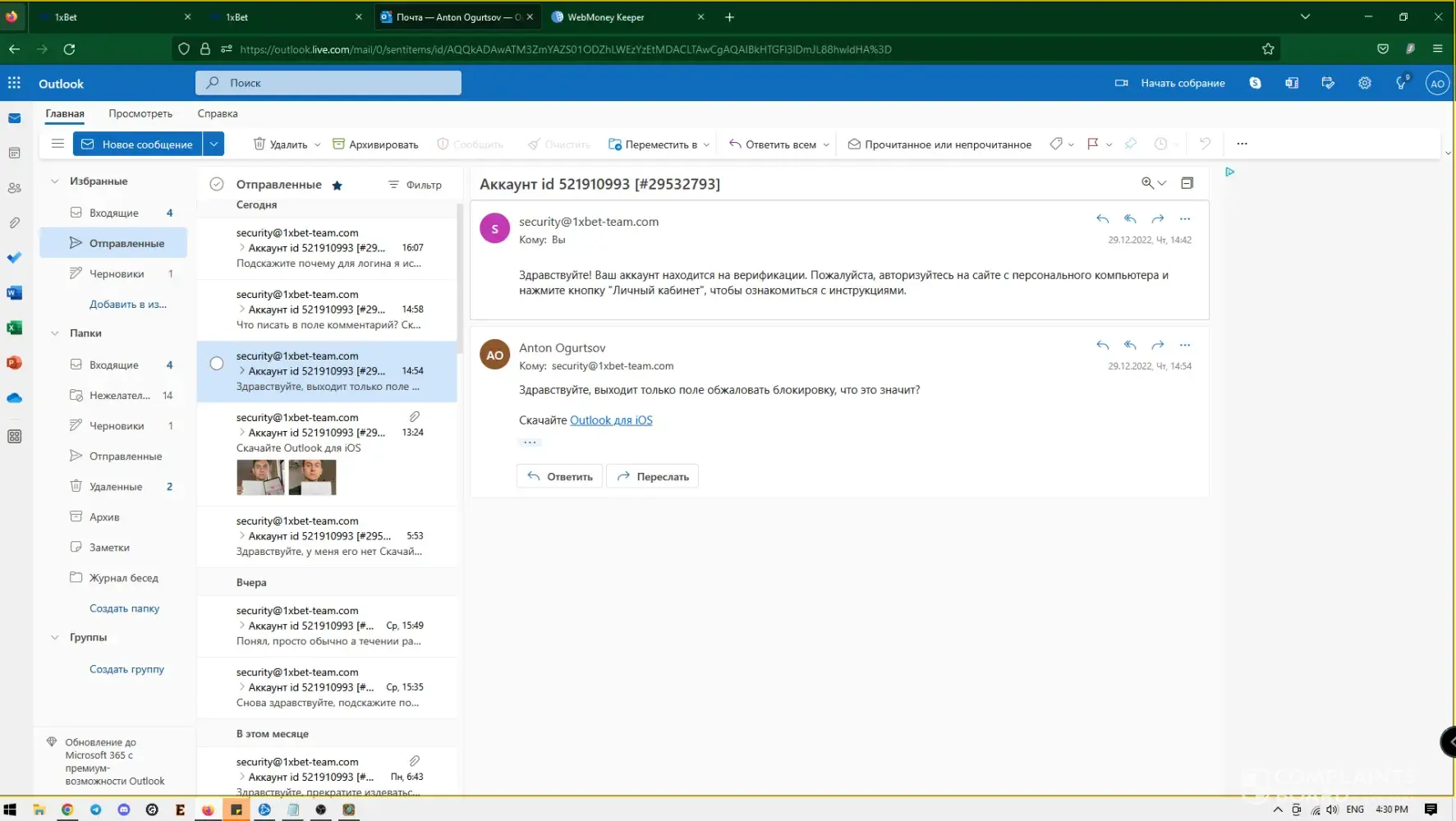Screen dimensions: 1456x821
Task: Collapse the Избранные folder section
Action: click(x=55, y=181)
